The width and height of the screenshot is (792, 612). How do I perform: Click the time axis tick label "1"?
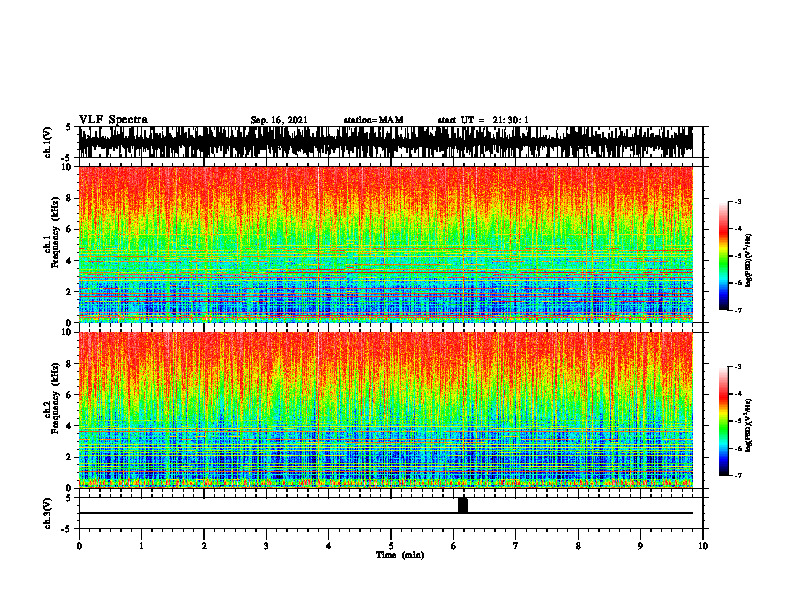pyautogui.click(x=141, y=546)
